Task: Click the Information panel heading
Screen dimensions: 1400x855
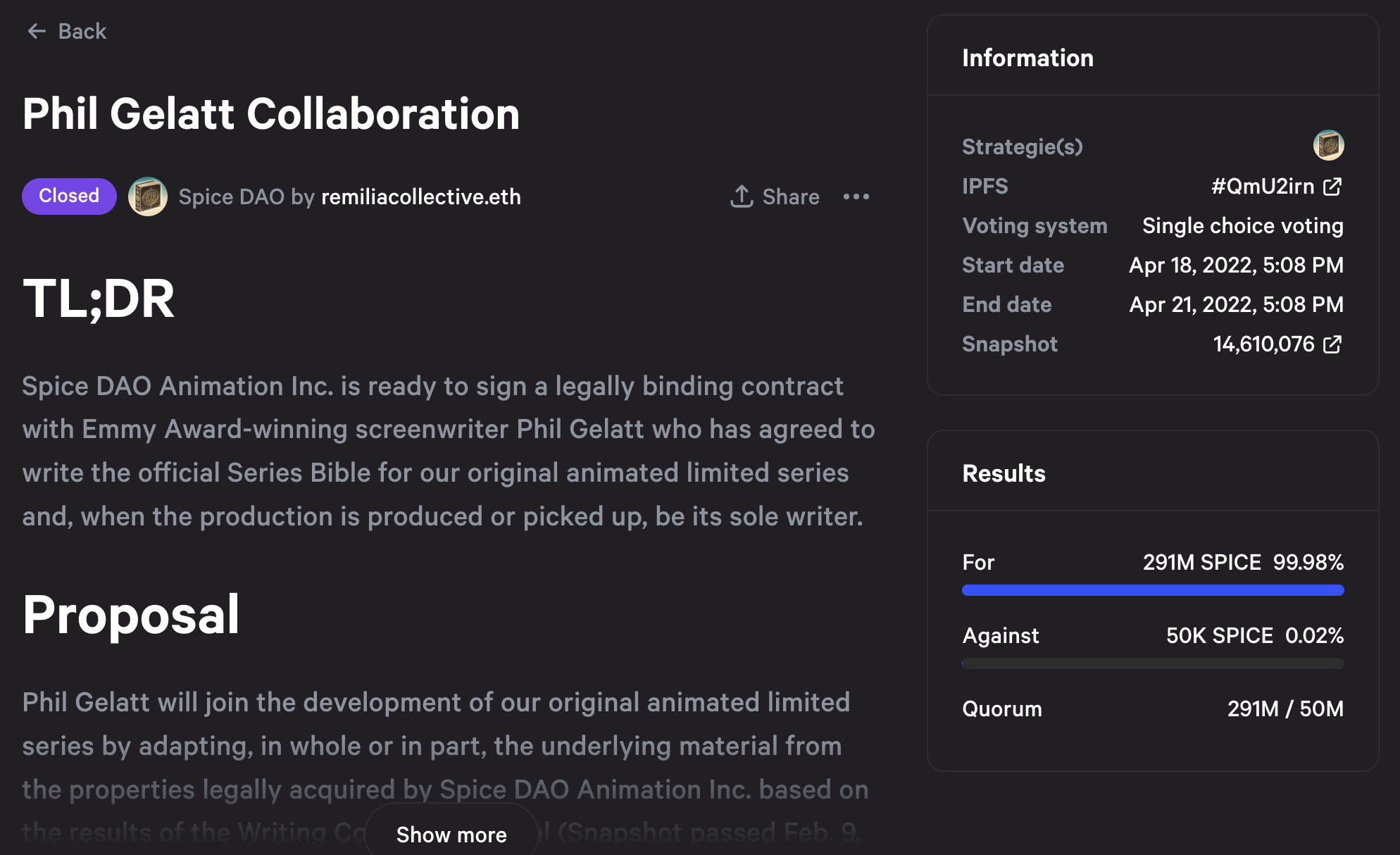Action: pyautogui.click(x=1027, y=58)
